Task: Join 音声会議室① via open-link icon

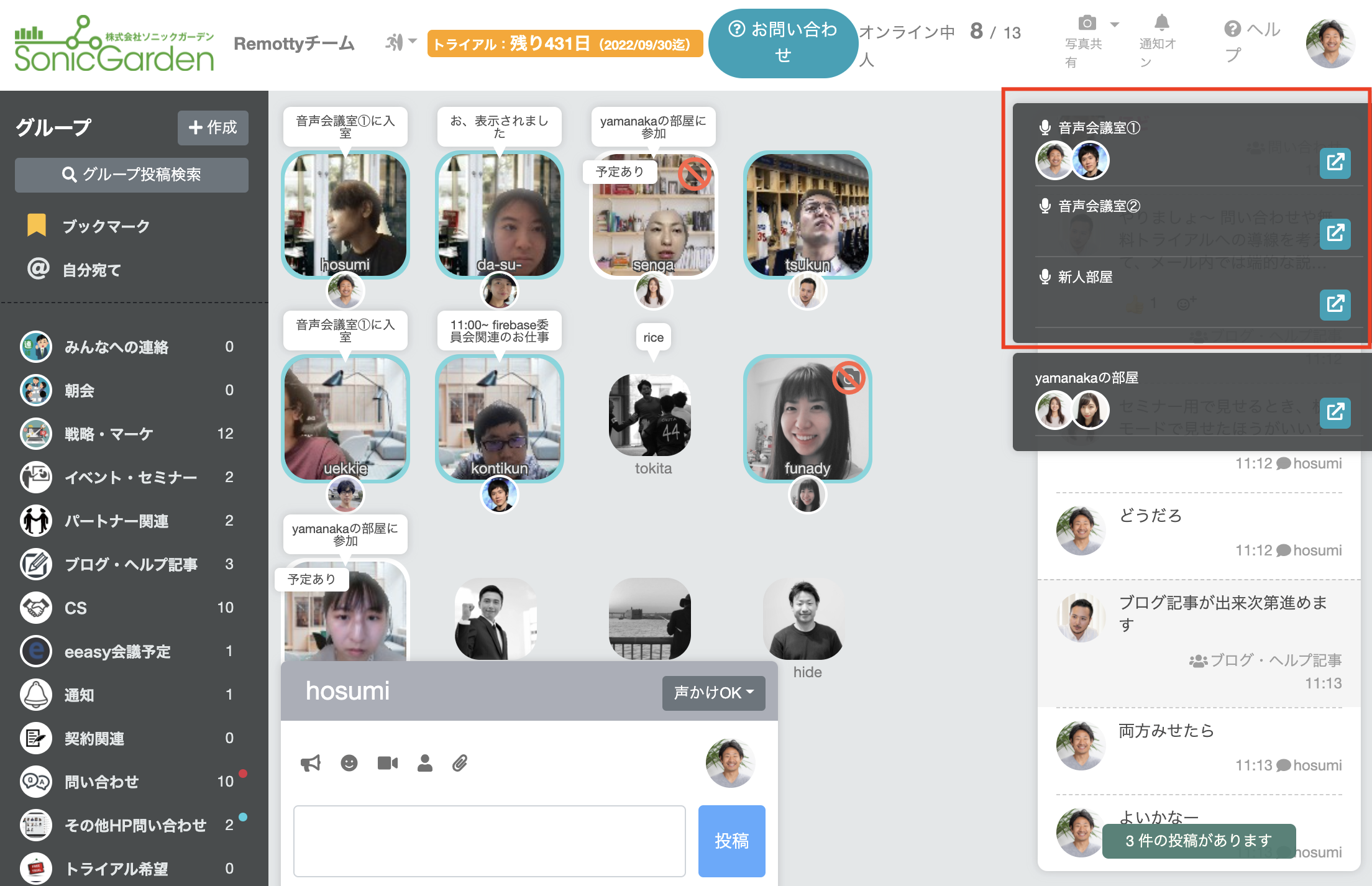Action: click(x=1335, y=163)
